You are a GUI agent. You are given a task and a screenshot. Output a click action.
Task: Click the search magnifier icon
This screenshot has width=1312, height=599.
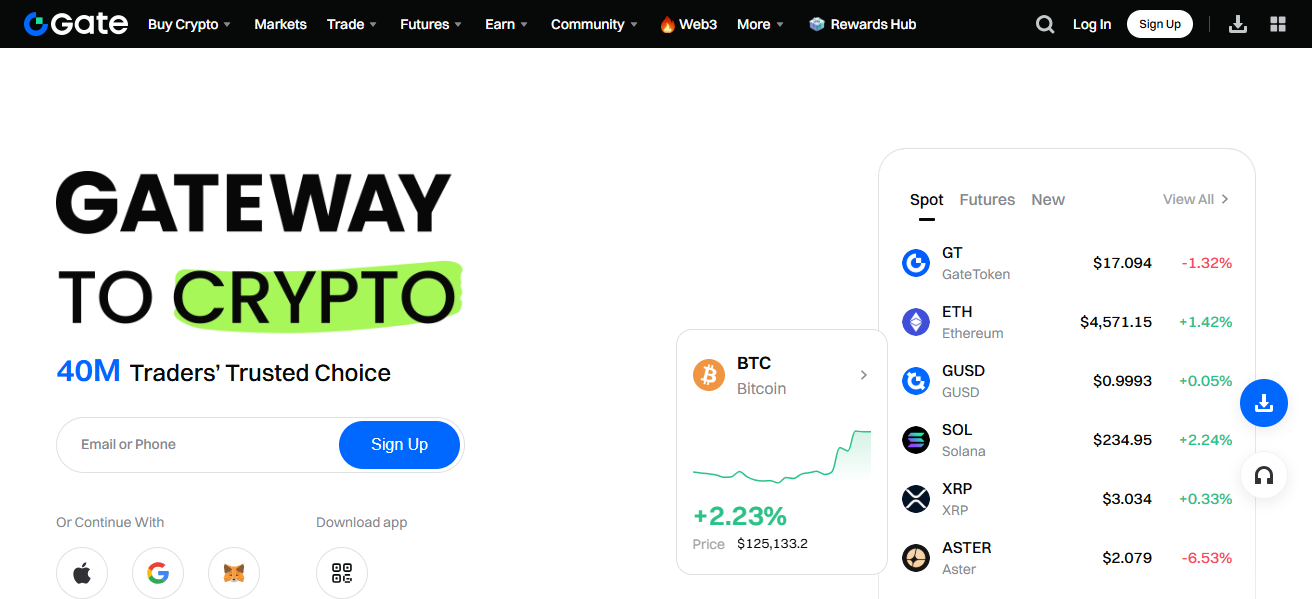pos(1045,24)
